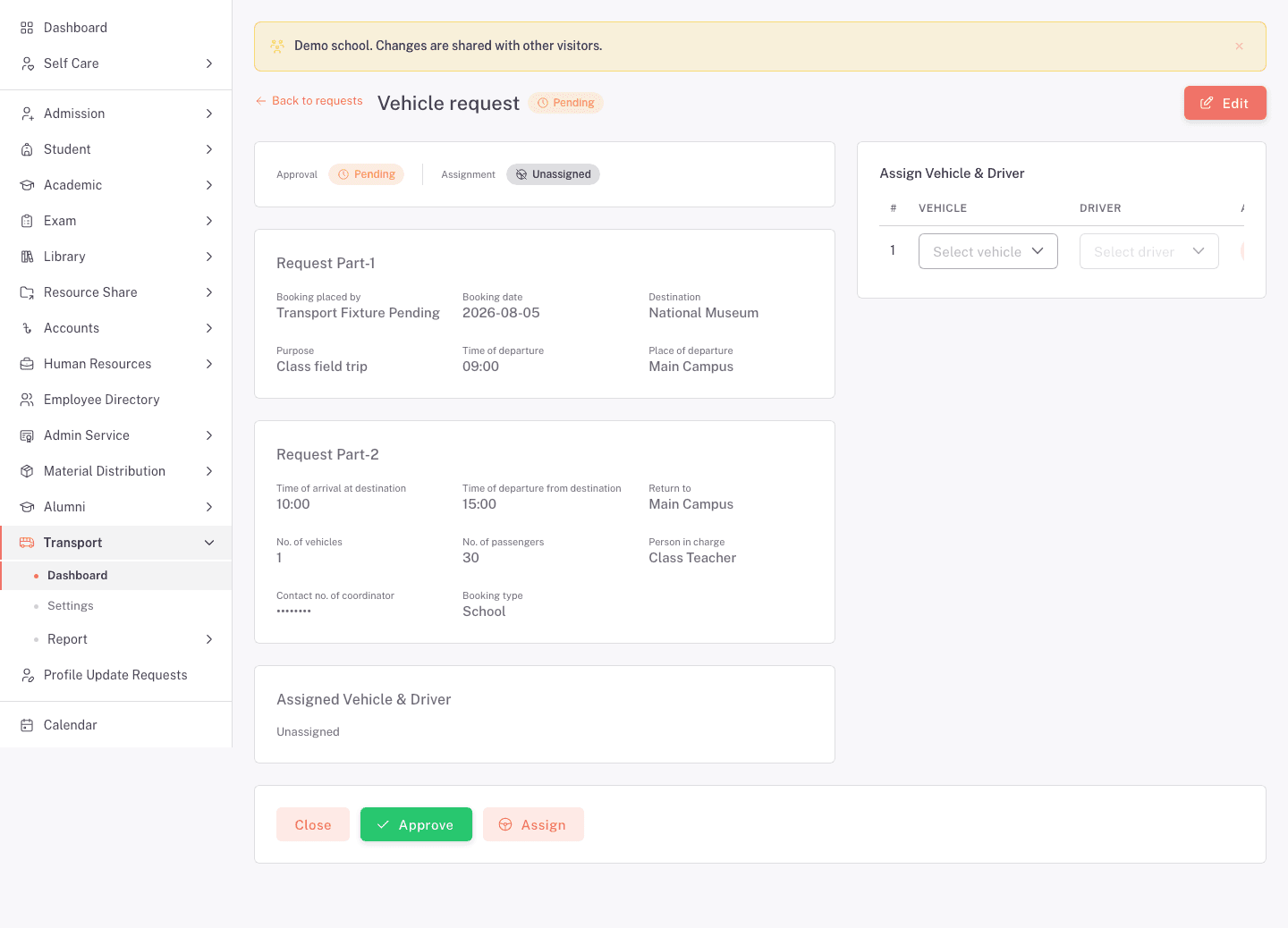Dismiss the demo school banner
The image size is (1288, 928).
1239,46
